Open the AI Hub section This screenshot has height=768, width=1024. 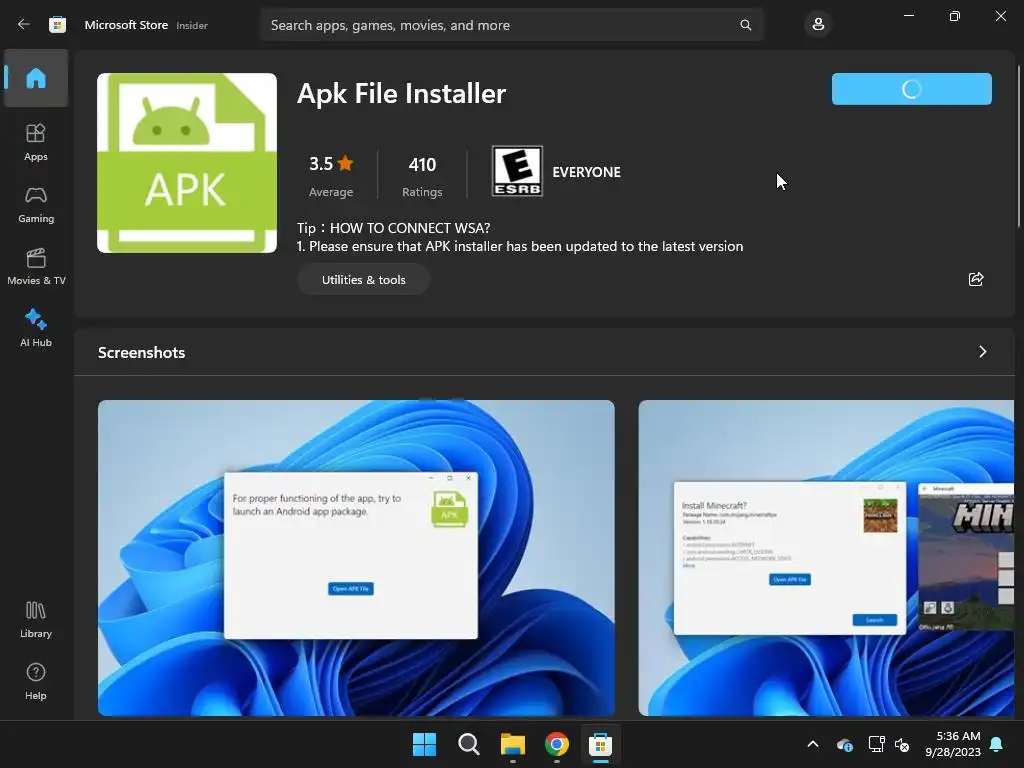pos(36,328)
